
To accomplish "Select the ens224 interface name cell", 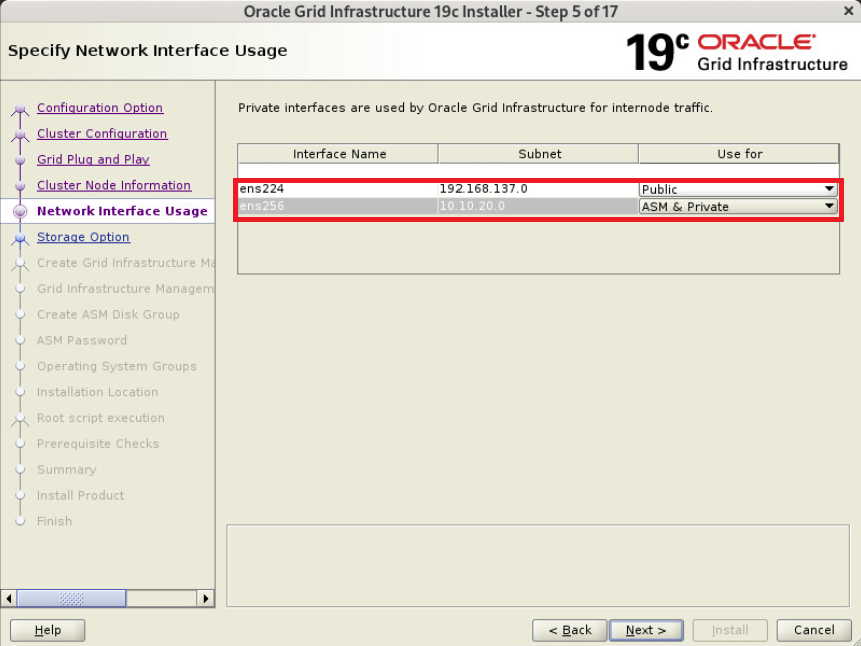I will (x=338, y=189).
